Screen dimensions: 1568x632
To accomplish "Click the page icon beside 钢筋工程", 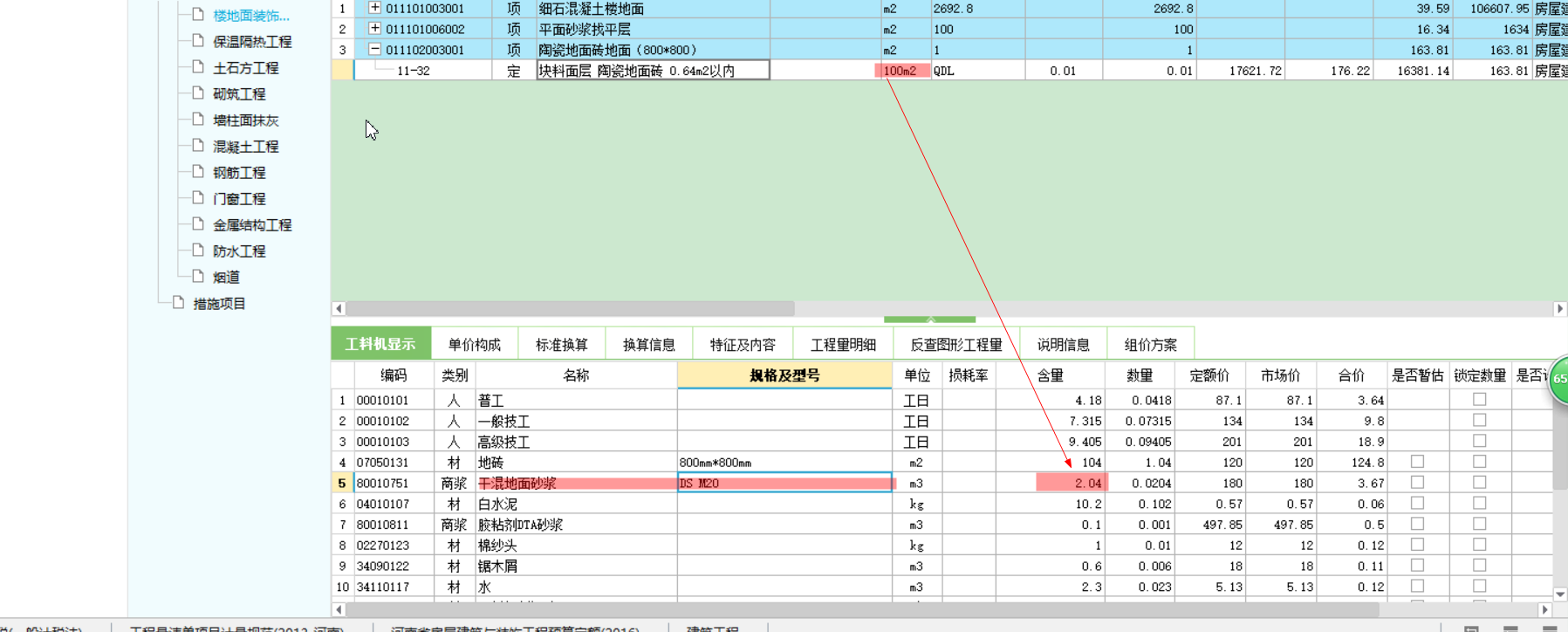I will tap(198, 172).
